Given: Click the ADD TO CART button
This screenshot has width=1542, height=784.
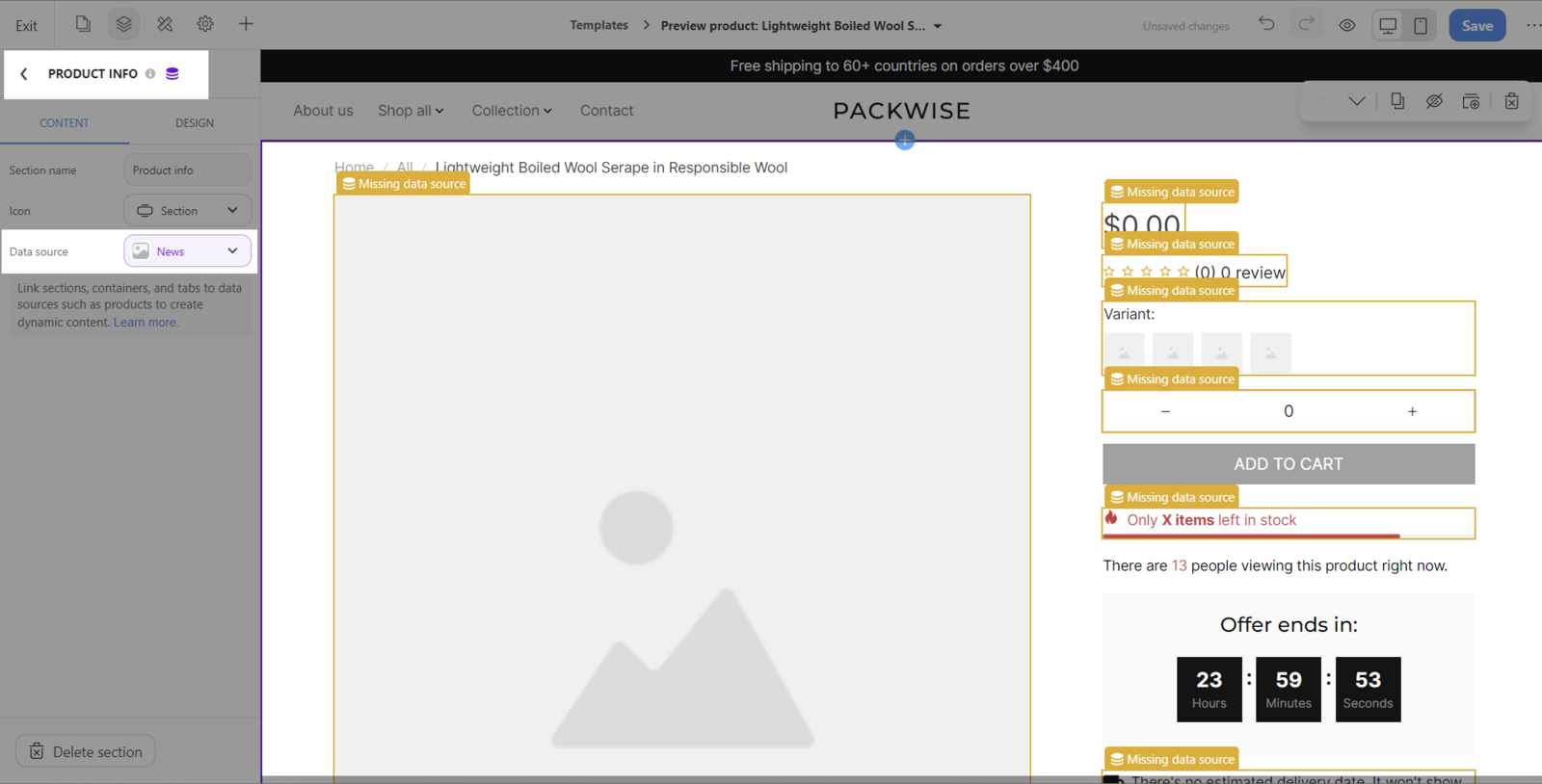Looking at the screenshot, I should pos(1289,464).
